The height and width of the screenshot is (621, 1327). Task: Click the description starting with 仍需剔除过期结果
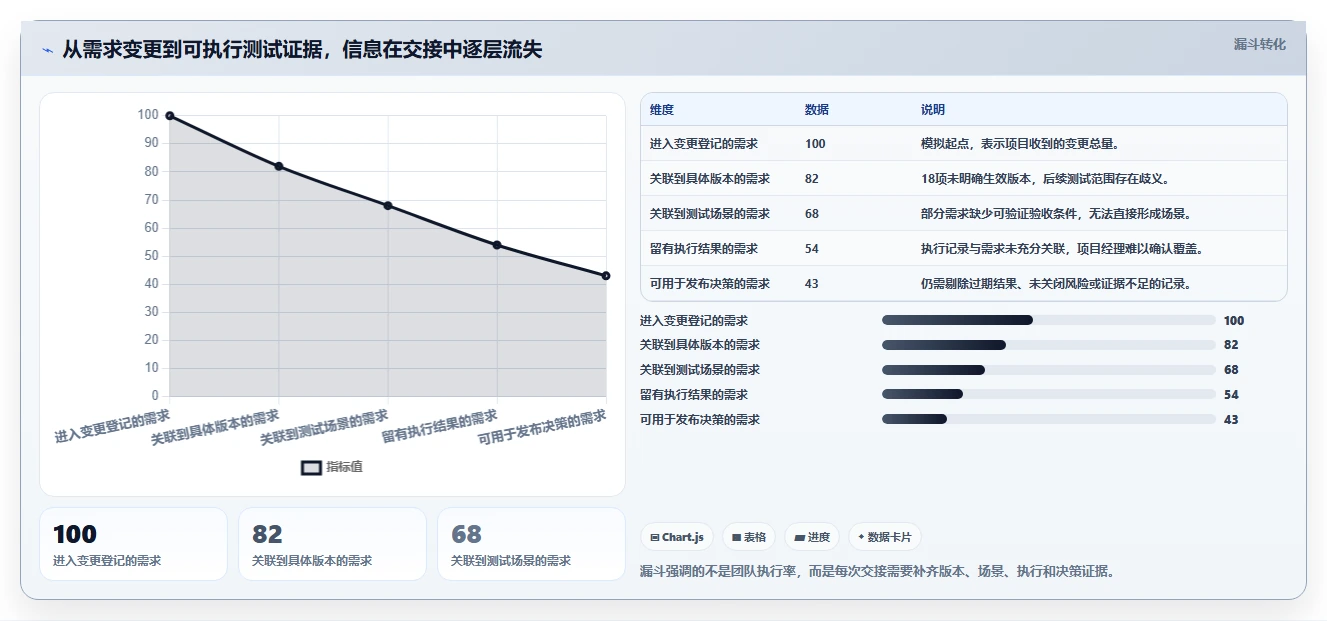click(x=1057, y=284)
